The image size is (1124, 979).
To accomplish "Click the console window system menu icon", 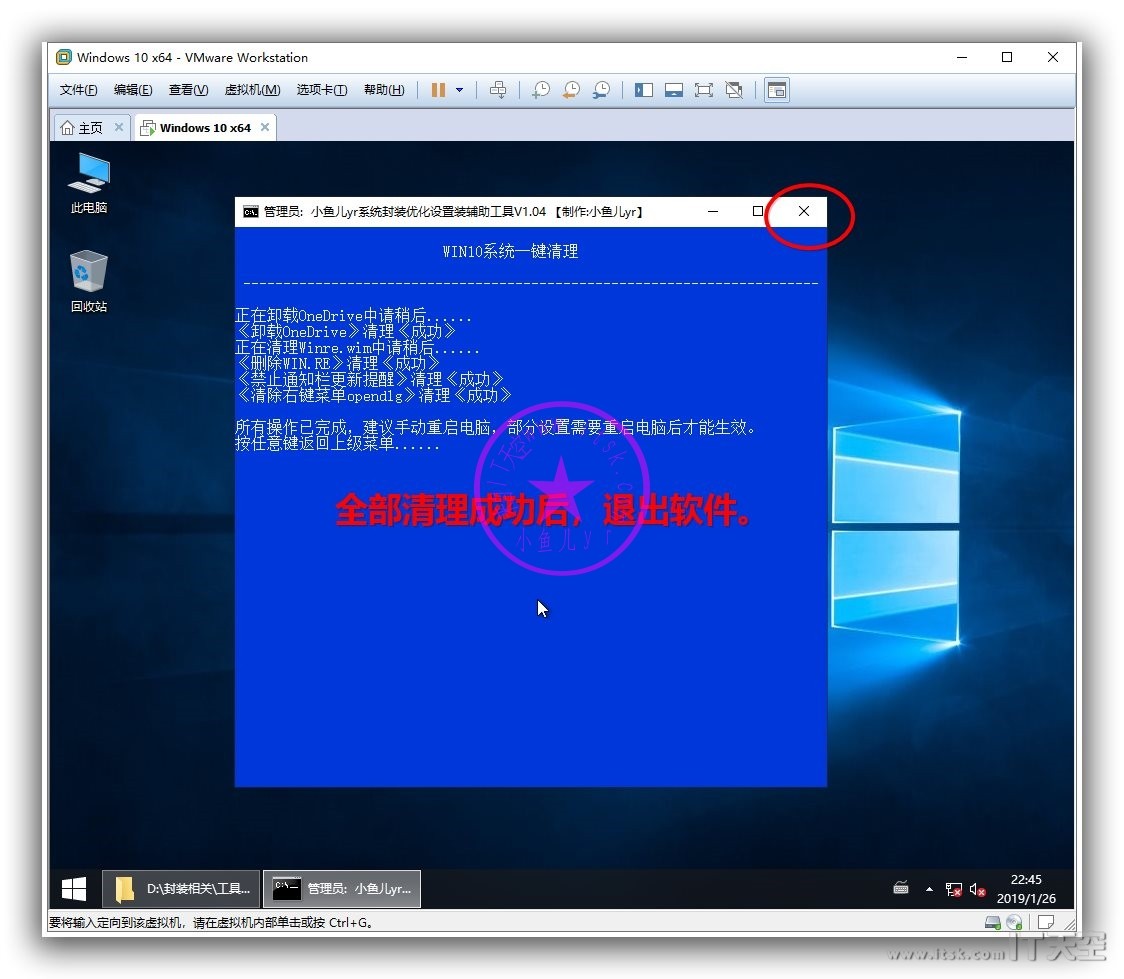I will click(x=250, y=211).
